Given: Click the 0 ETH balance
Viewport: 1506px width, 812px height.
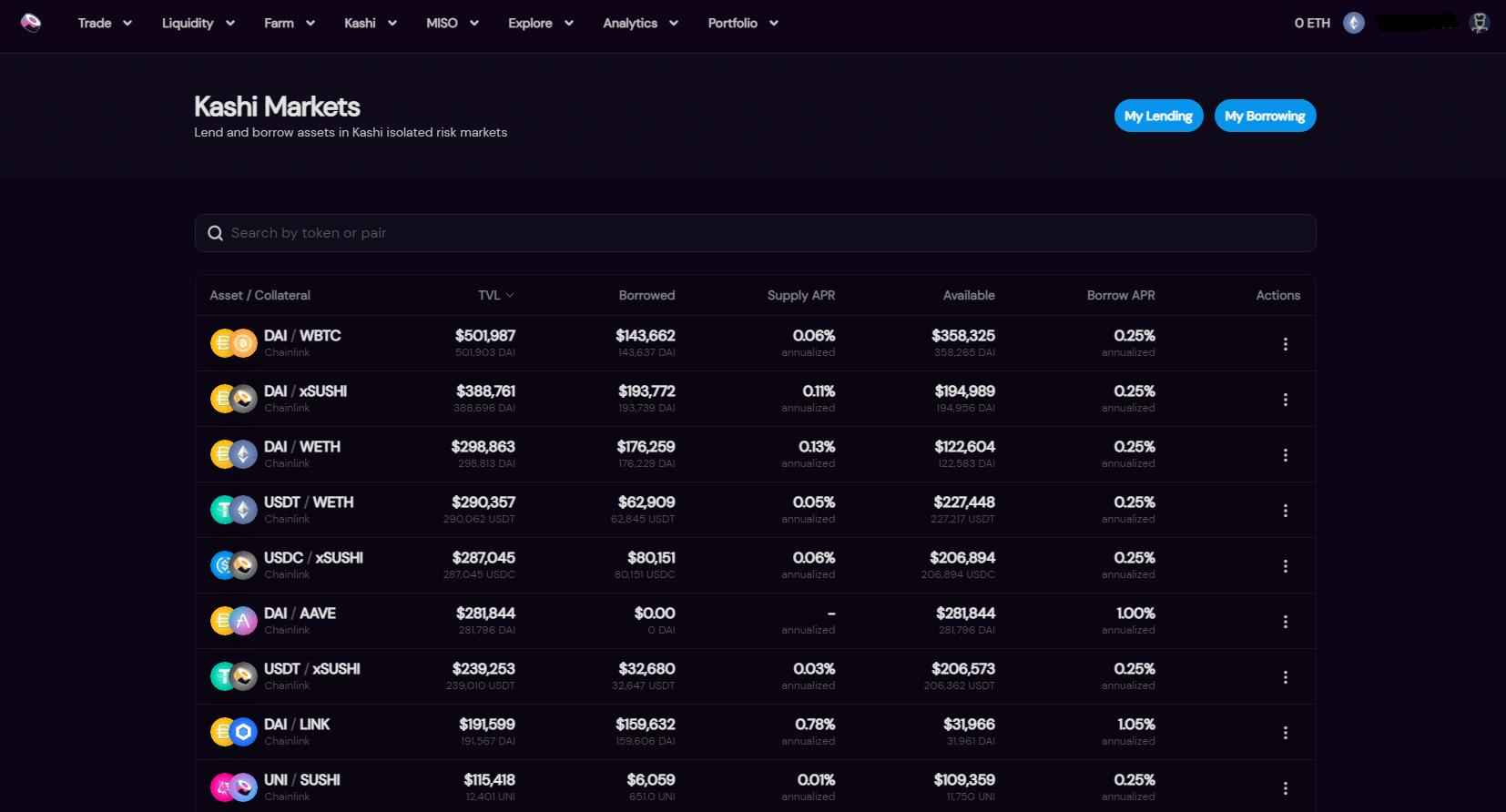Looking at the screenshot, I should click(1312, 23).
